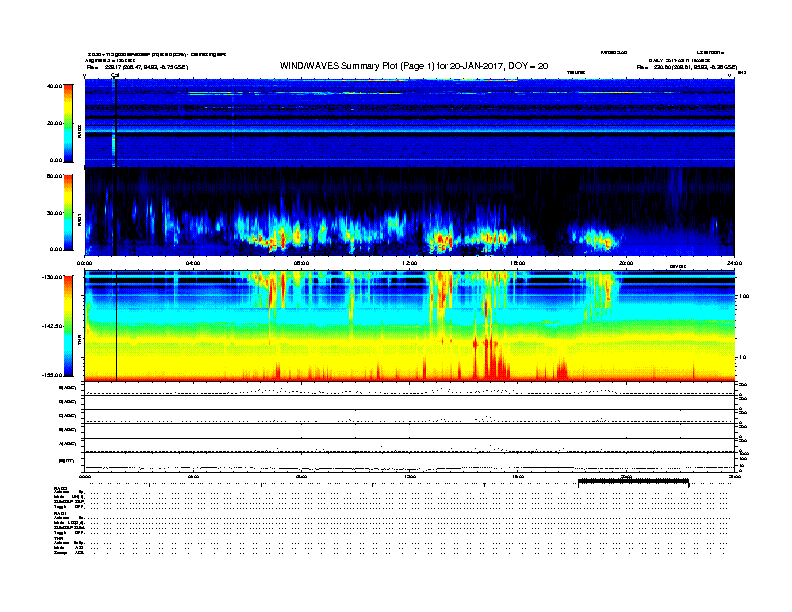Click the TNR color scale bar
This screenshot has height=612, width=792.
tap(68, 326)
